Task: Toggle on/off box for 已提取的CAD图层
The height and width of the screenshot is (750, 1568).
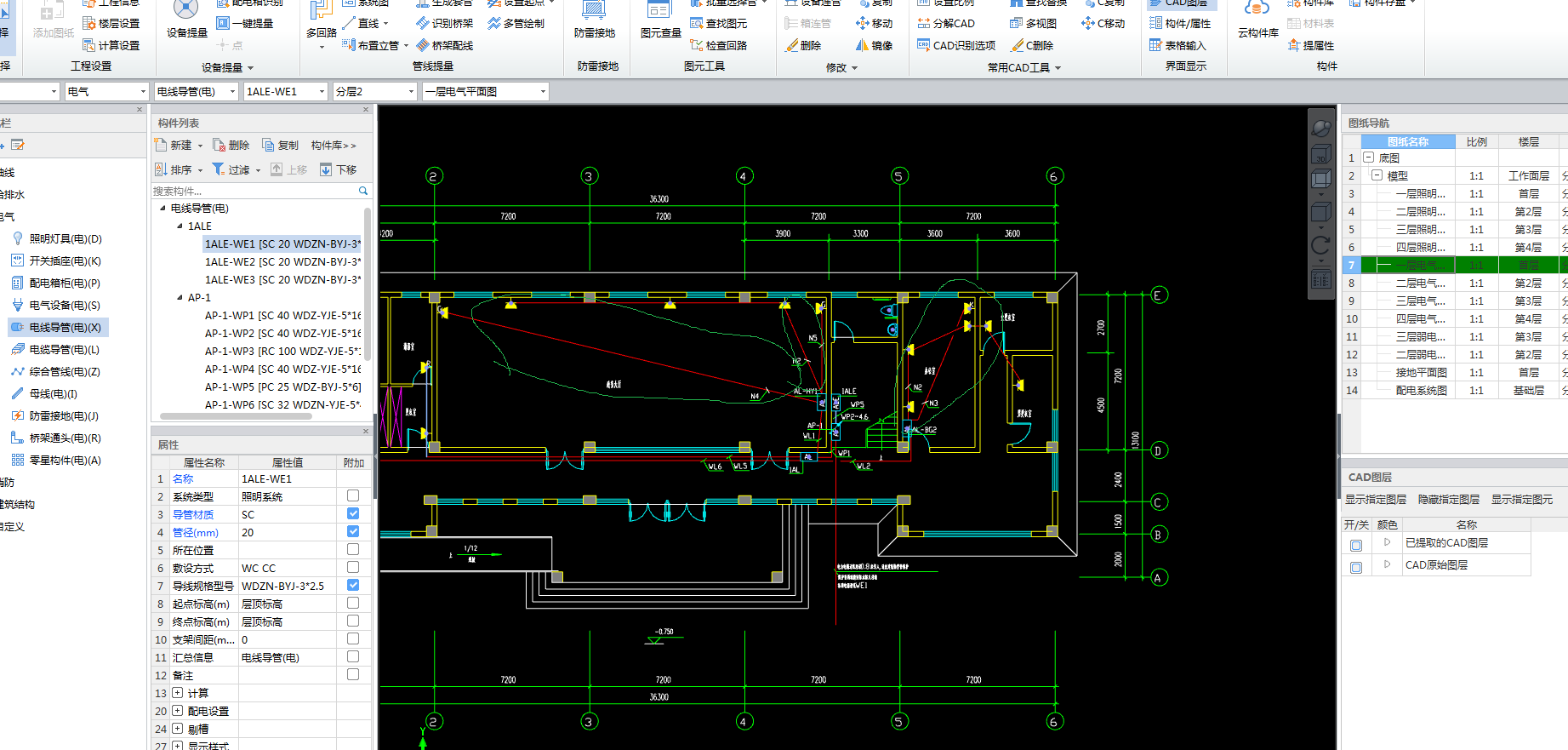Action: [x=1356, y=545]
